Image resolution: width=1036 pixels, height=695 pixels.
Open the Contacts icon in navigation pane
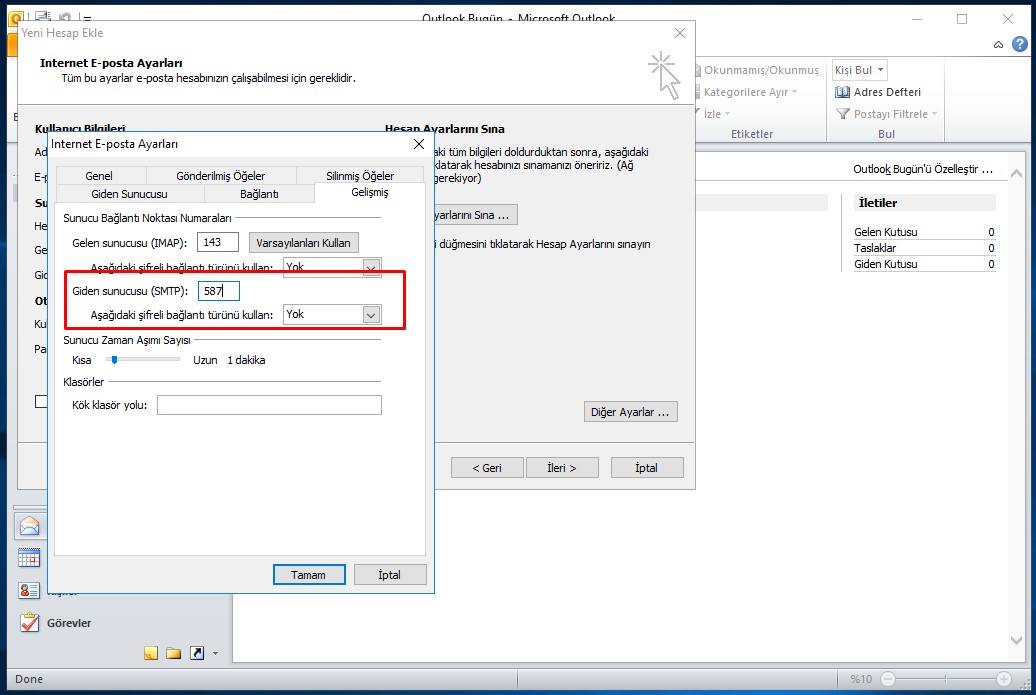pos(29,590)
